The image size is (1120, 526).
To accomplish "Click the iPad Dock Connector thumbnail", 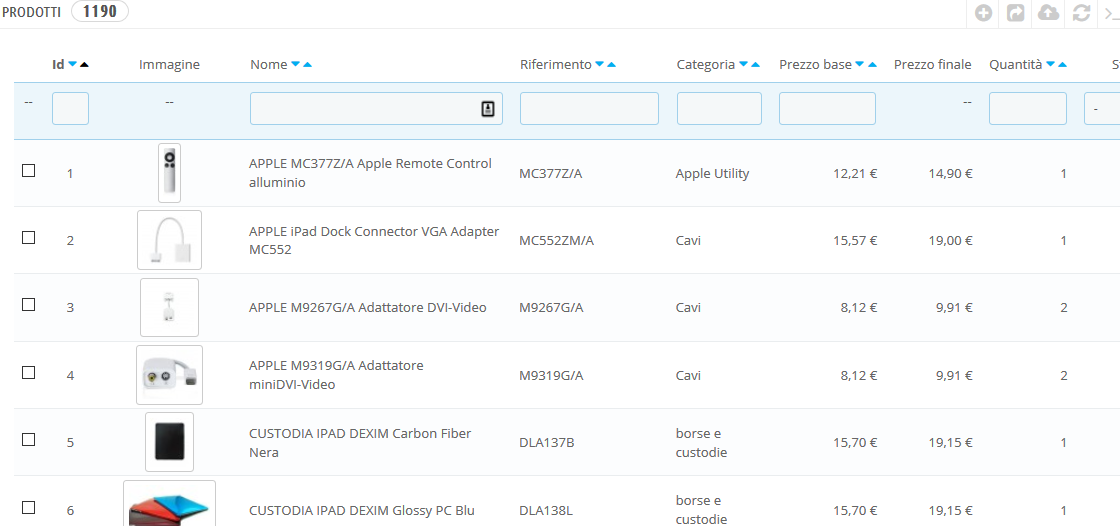I will (x=169, y=240).
